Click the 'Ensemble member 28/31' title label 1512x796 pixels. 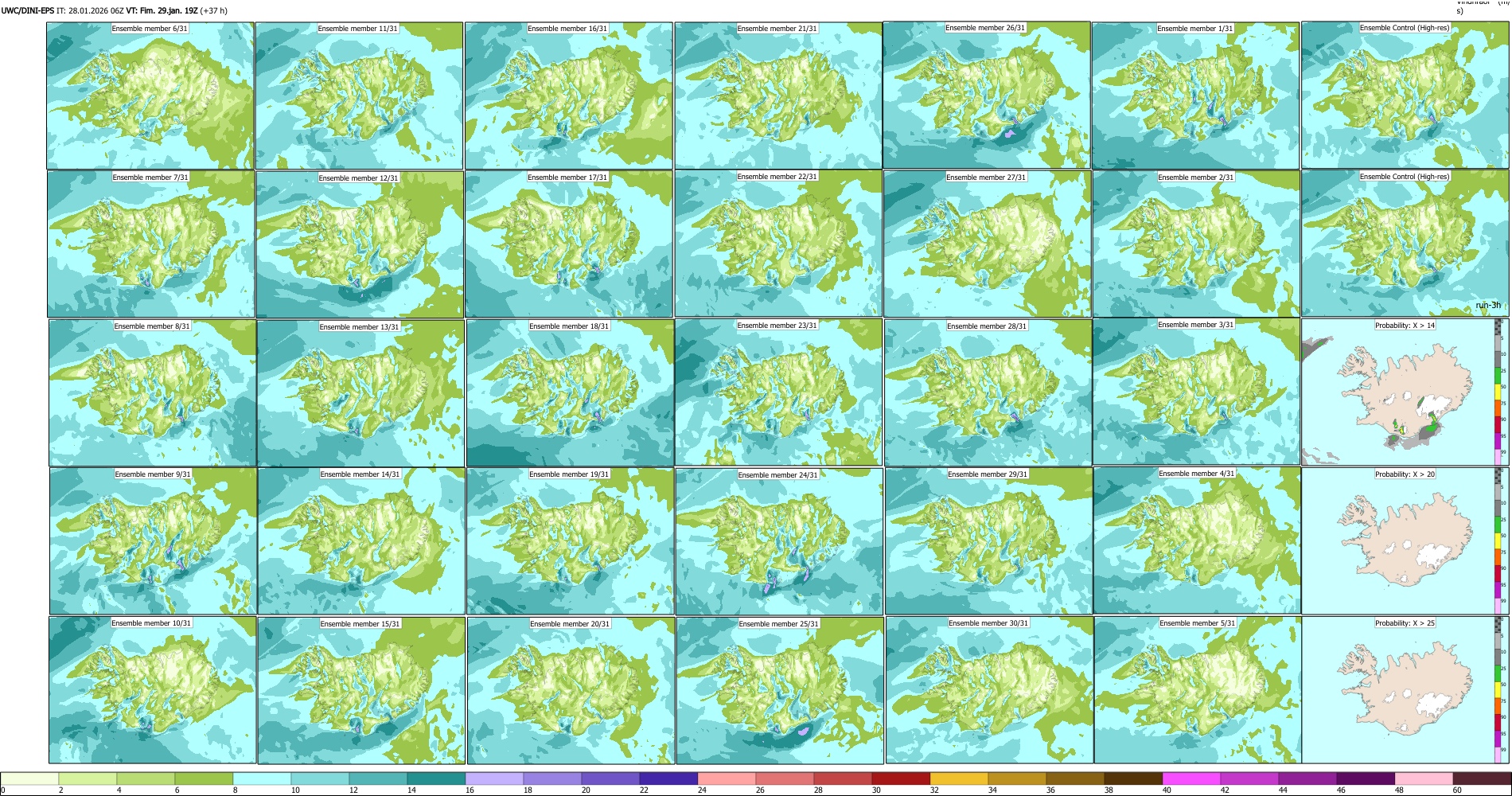coord(987,326)
